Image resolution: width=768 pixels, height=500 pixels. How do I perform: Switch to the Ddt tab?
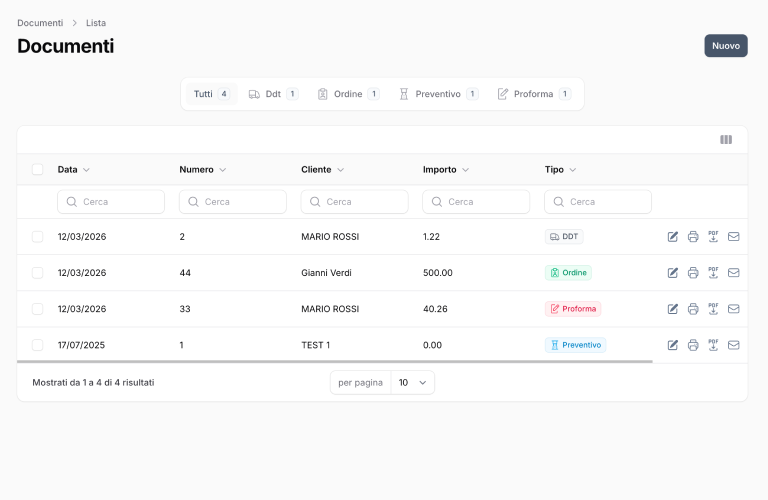[x=273, y=94]
